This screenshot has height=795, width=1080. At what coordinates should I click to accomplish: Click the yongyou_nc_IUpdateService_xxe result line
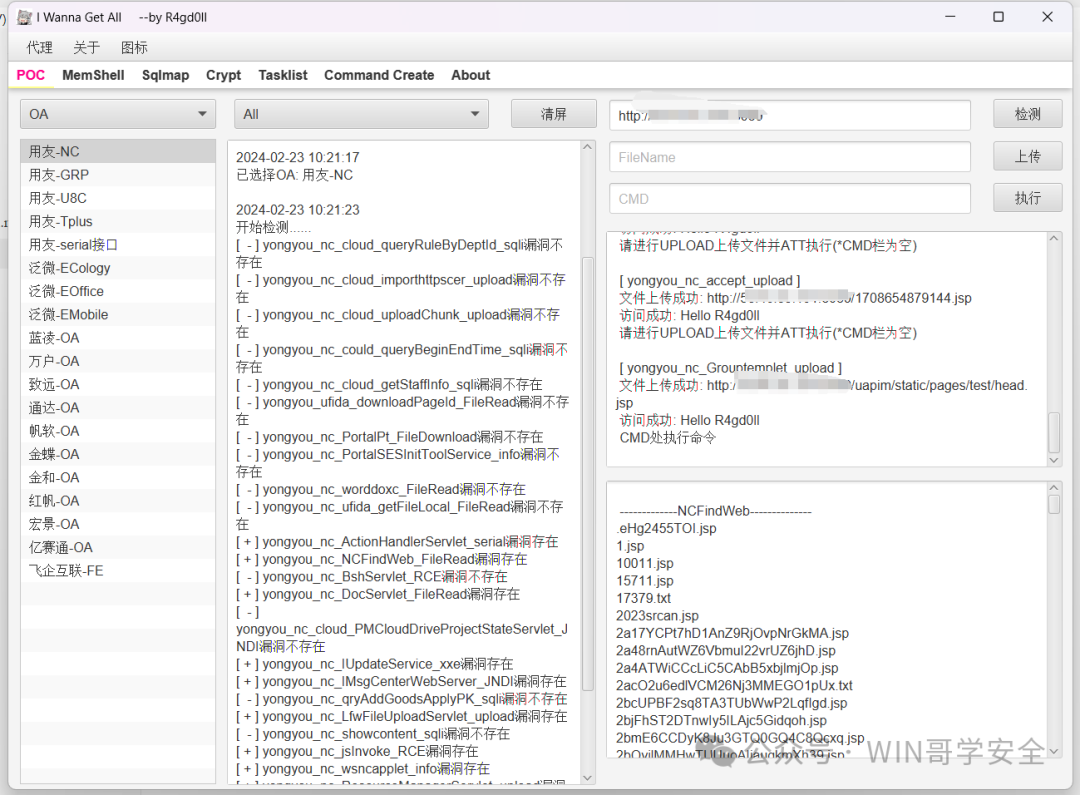pos(375,664)
